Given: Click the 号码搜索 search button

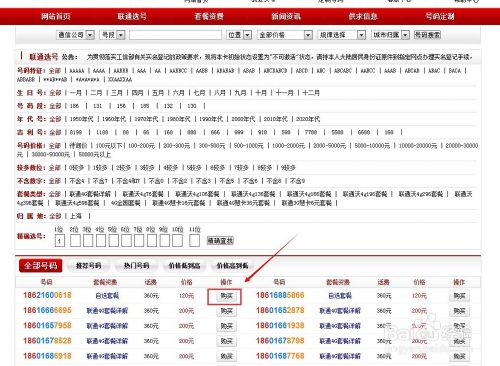Looking at the screenshot, I should [427, 34].
